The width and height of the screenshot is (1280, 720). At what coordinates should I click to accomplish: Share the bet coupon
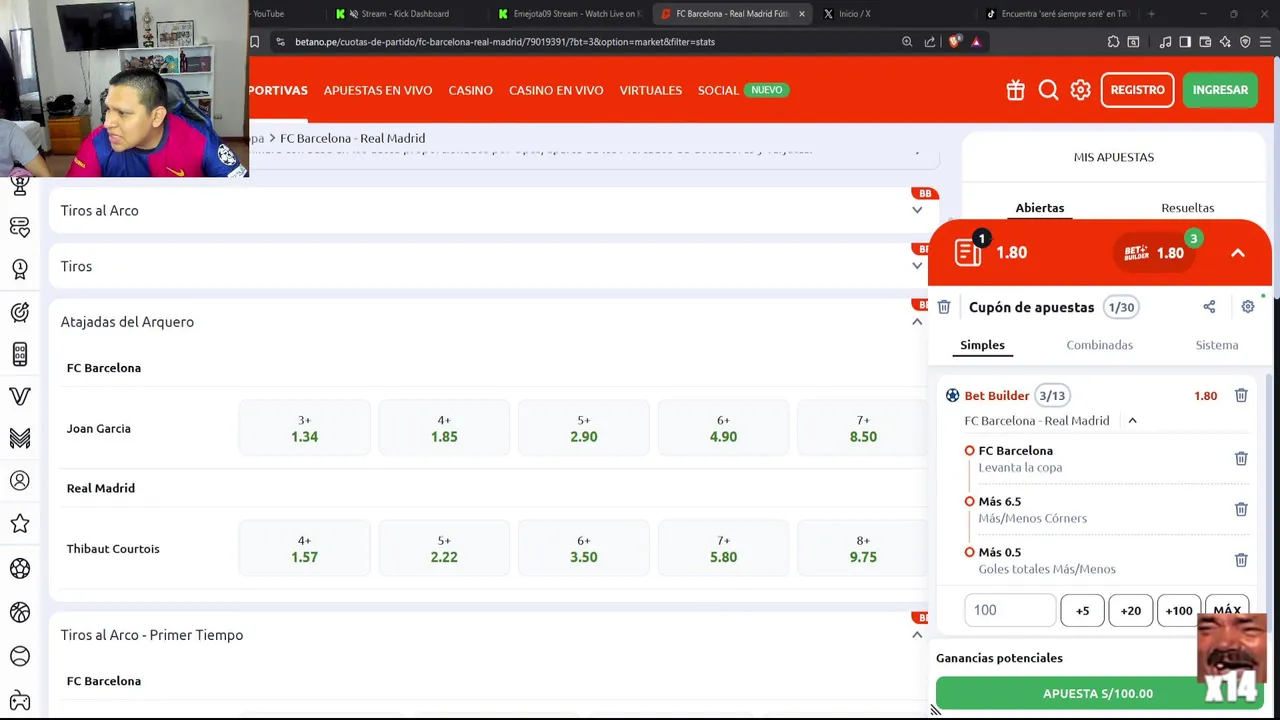tap(1209, 307)
